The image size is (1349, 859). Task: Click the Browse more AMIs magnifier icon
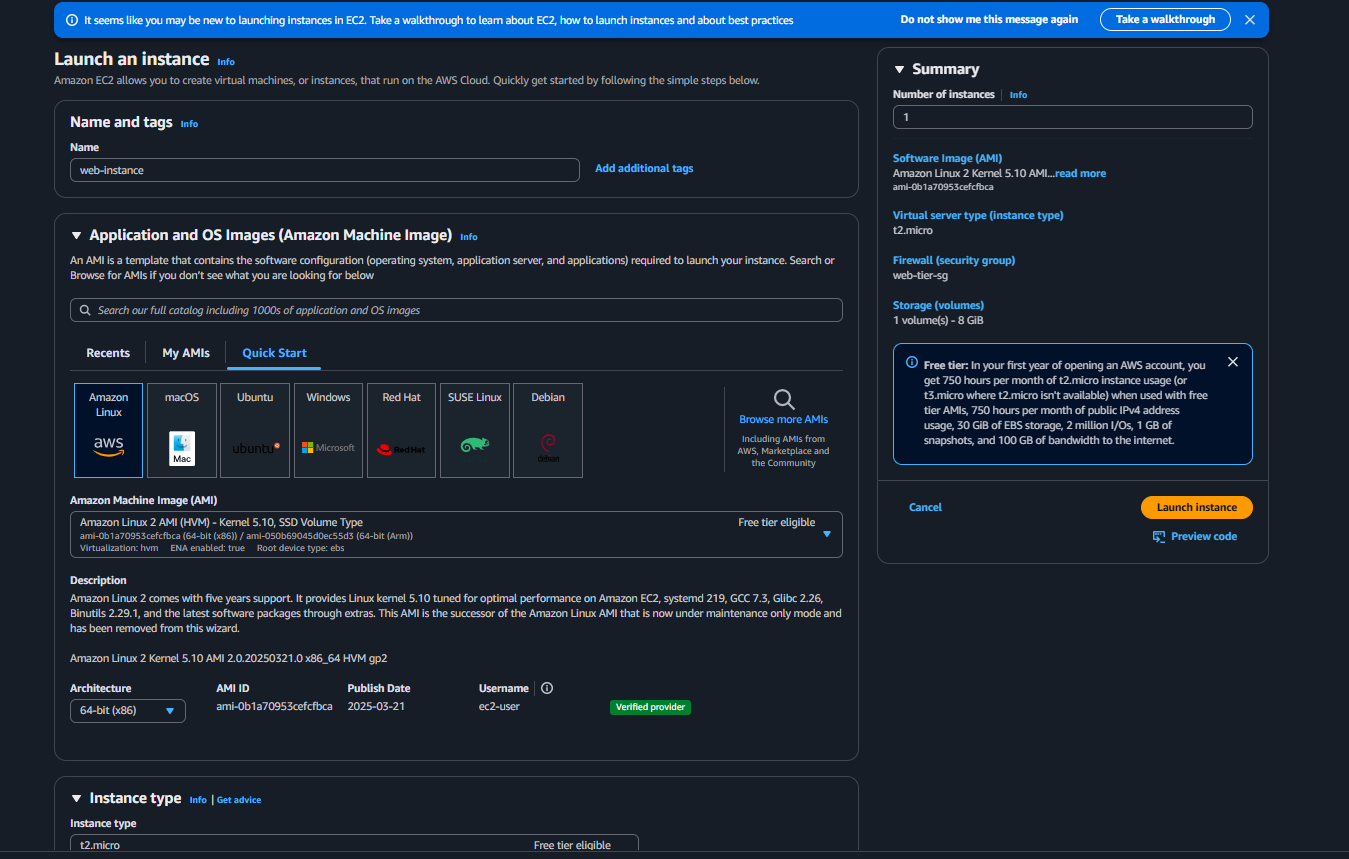[784, 400]
